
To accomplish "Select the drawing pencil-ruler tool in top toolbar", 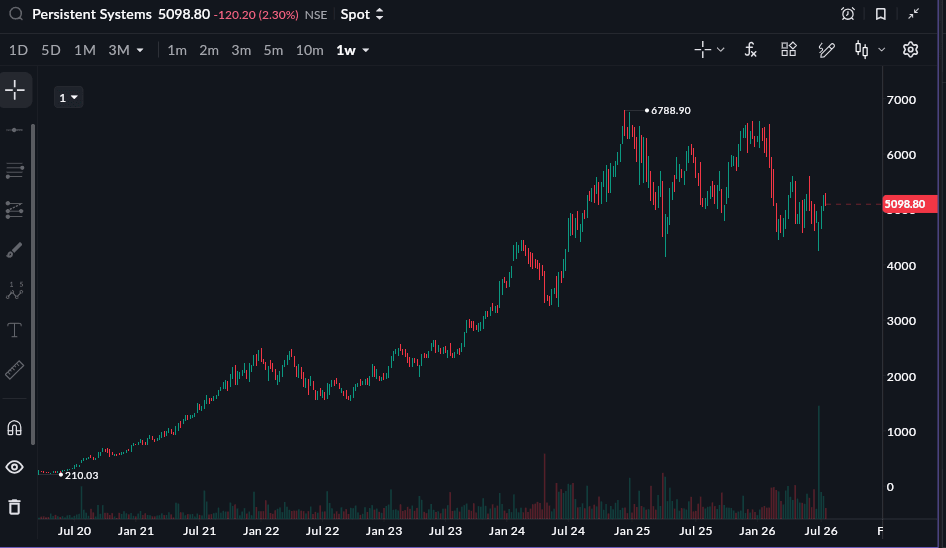I will 827,50.
